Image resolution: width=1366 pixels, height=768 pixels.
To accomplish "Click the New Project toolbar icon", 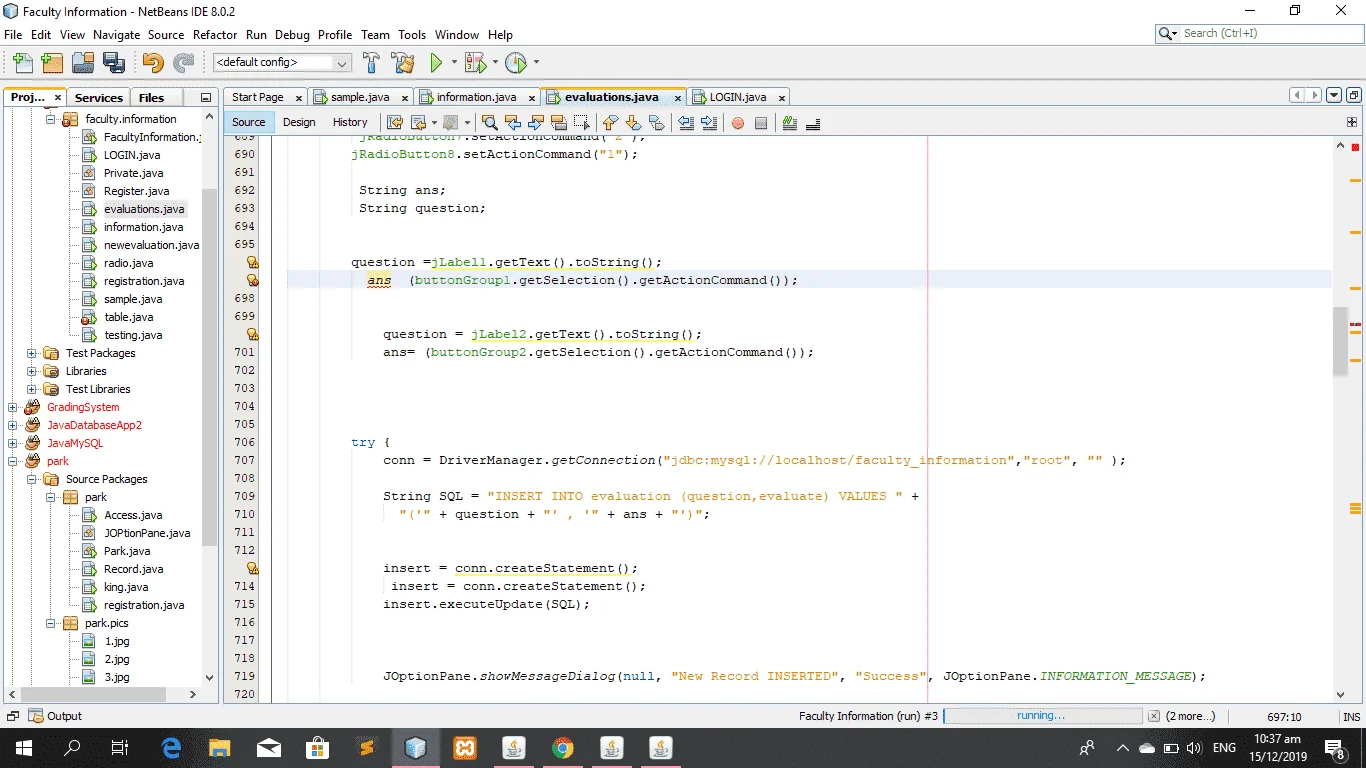I will coord(53,62).
